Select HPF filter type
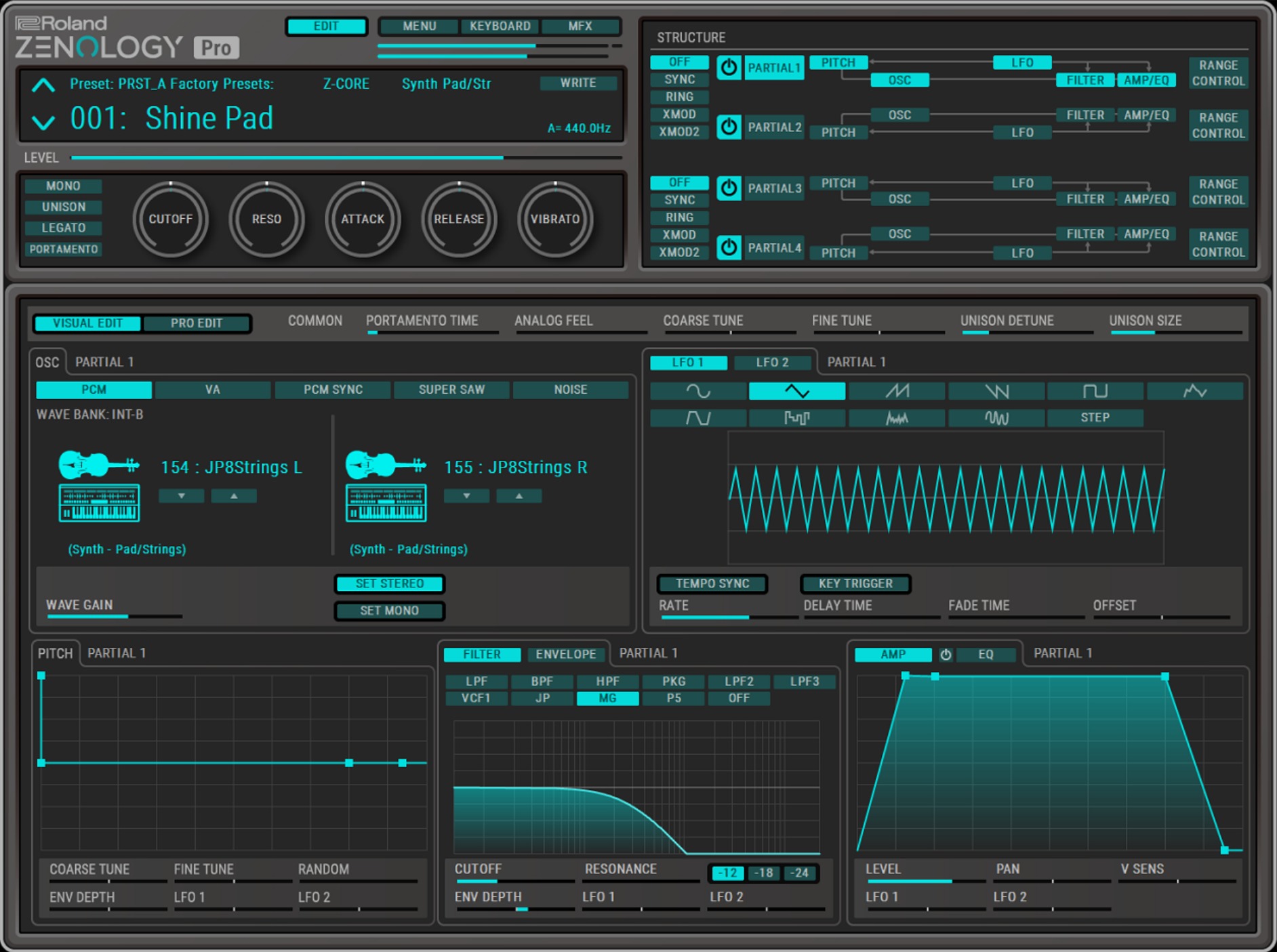This screenshot has height=952, width=1277. click(x=607, y=681)
